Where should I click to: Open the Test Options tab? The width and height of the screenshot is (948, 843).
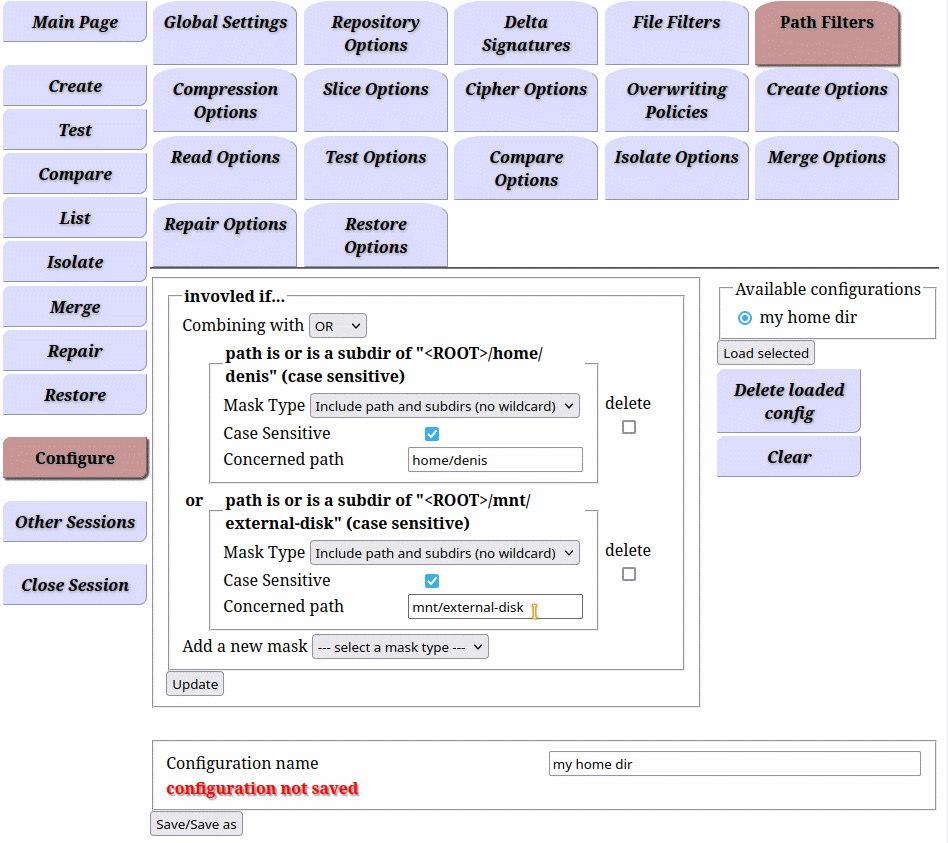coord(375,168)
